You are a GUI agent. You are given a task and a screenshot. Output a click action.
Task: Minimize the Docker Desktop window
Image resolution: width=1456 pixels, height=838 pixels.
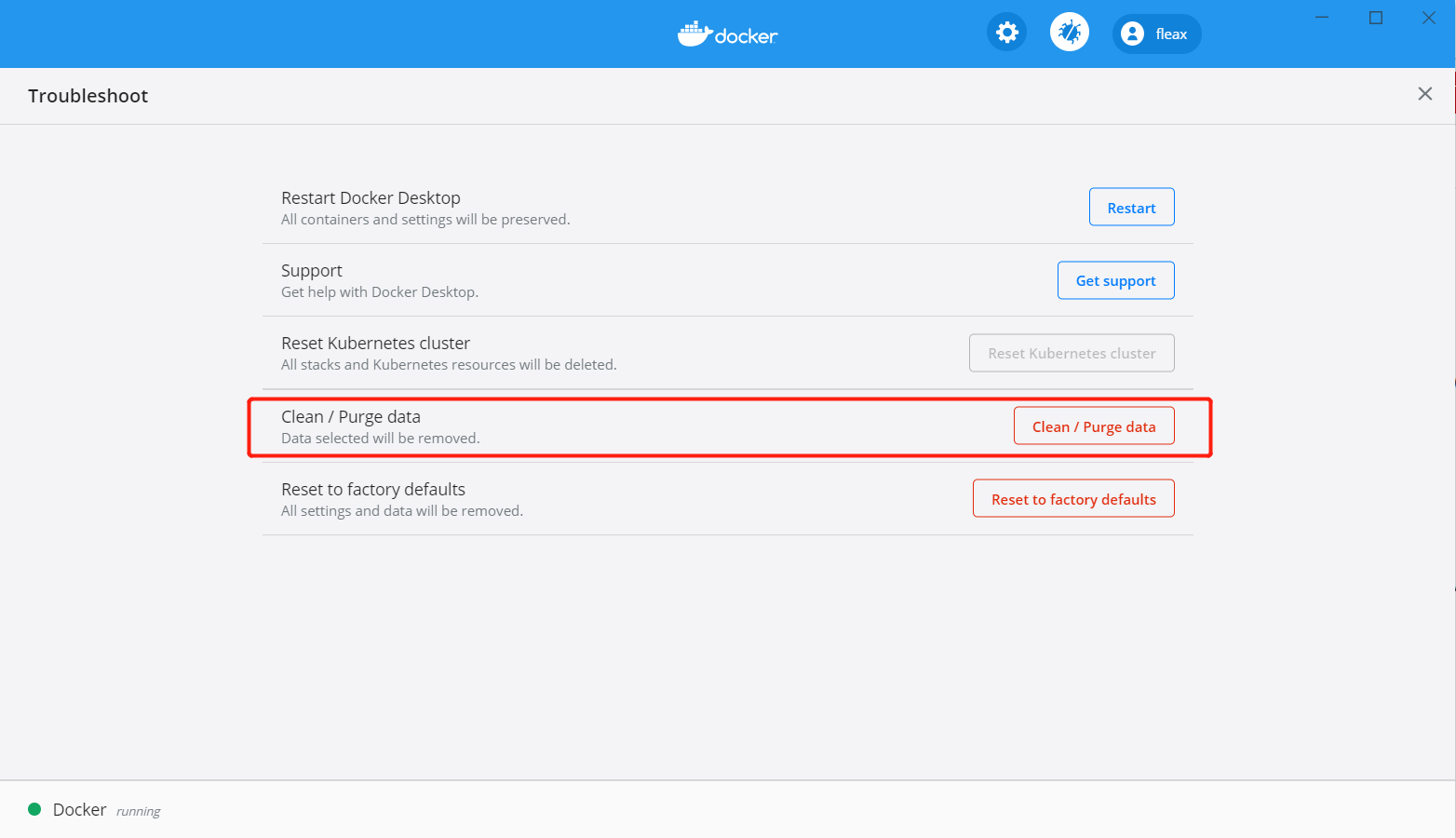(1322, 17)
